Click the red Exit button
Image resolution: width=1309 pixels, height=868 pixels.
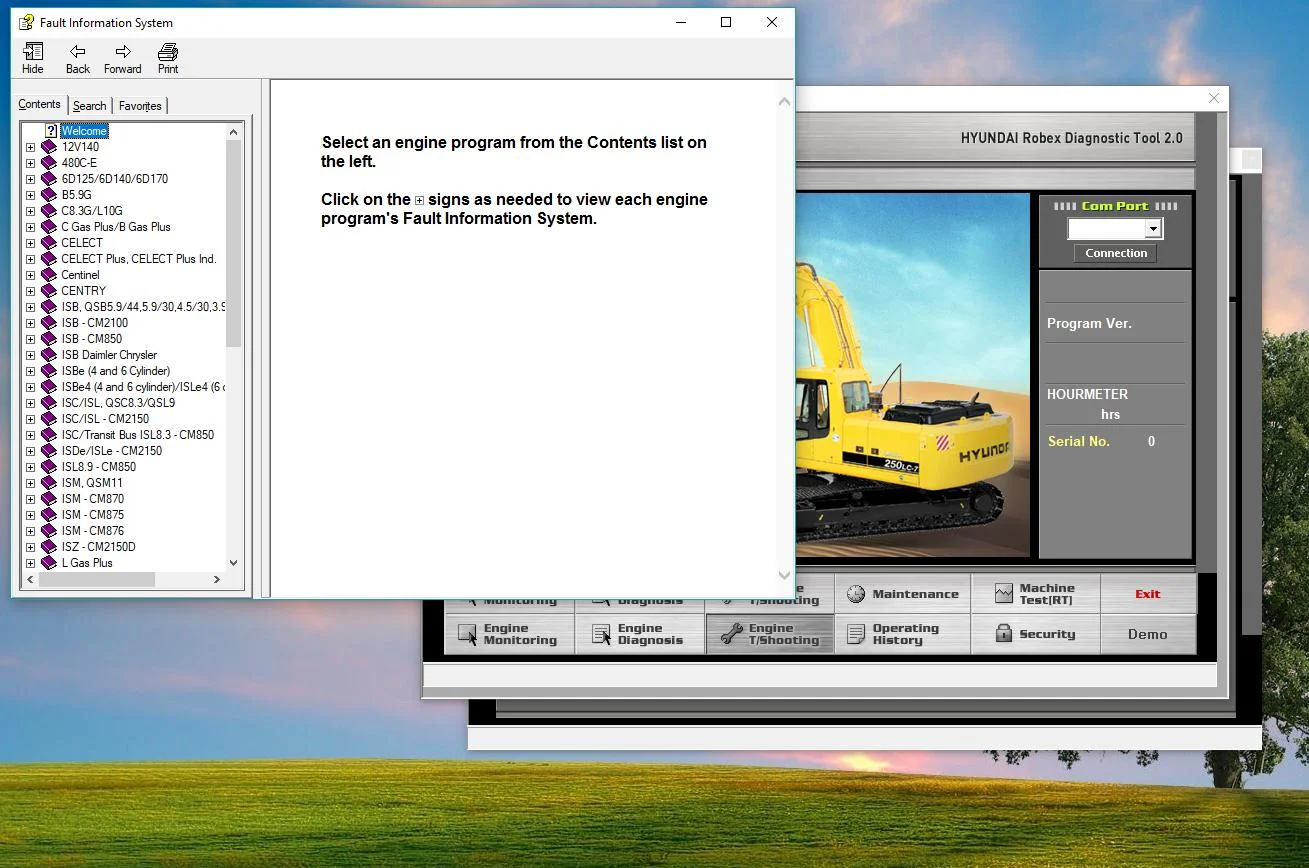(x=1147, y=594)
